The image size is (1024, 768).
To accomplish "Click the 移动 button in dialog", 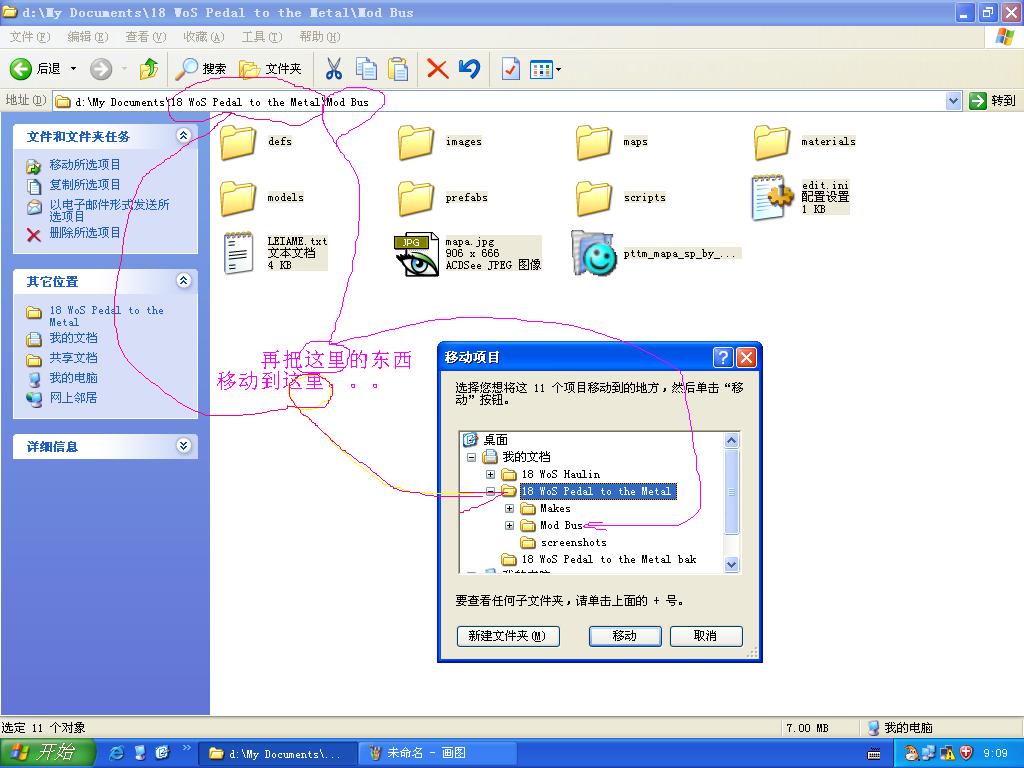I will (625, 635).
